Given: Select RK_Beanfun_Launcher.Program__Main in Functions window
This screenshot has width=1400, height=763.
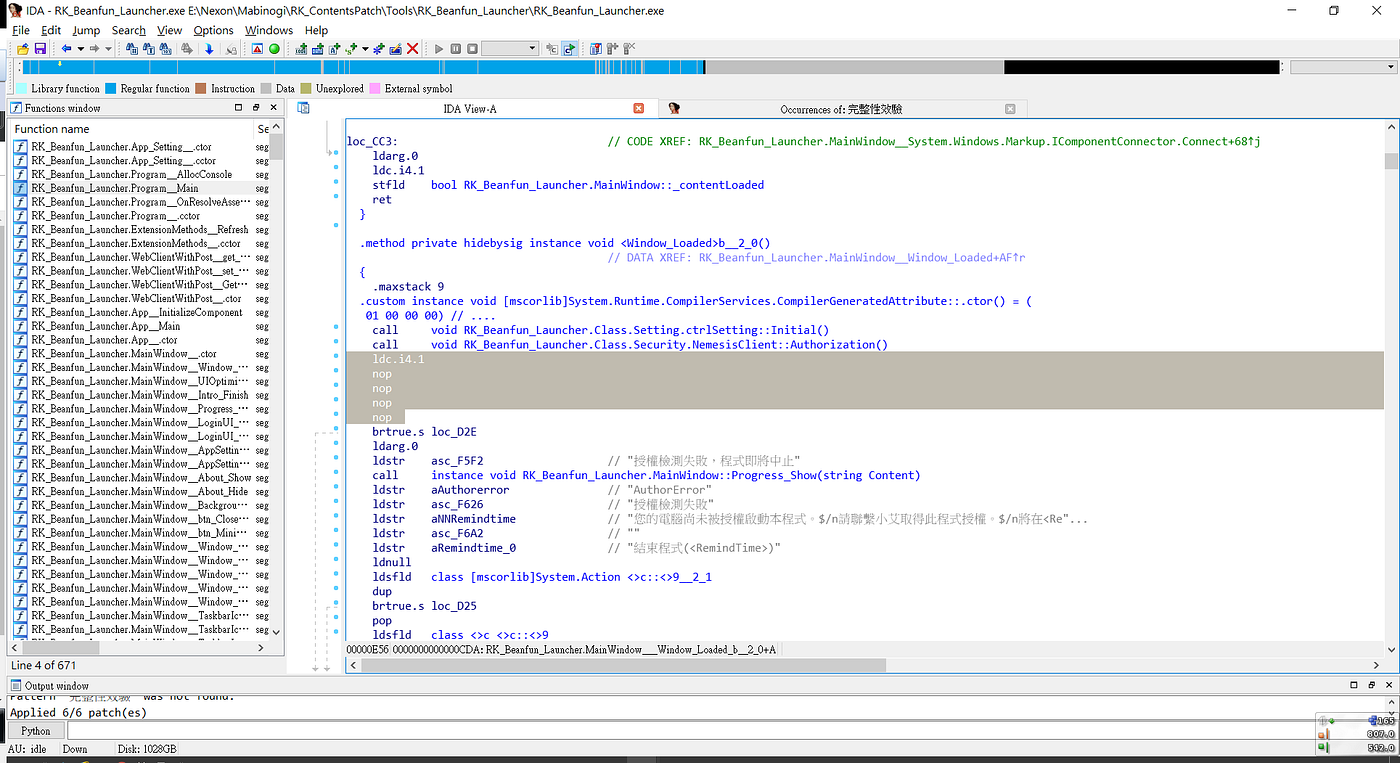Looking at the screenshot, I should (113, 188).
